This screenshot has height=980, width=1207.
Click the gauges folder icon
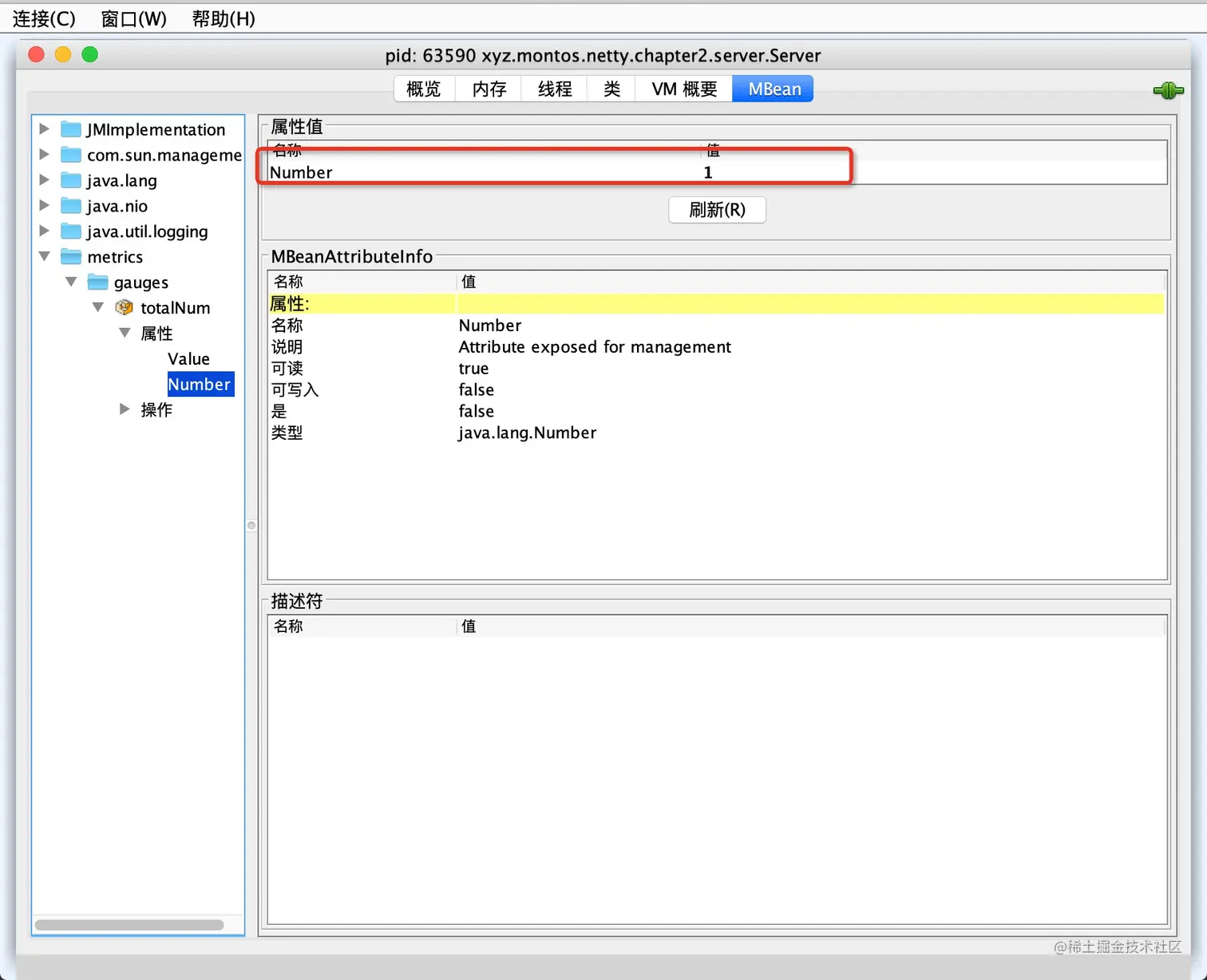click(x=98, y=283)
